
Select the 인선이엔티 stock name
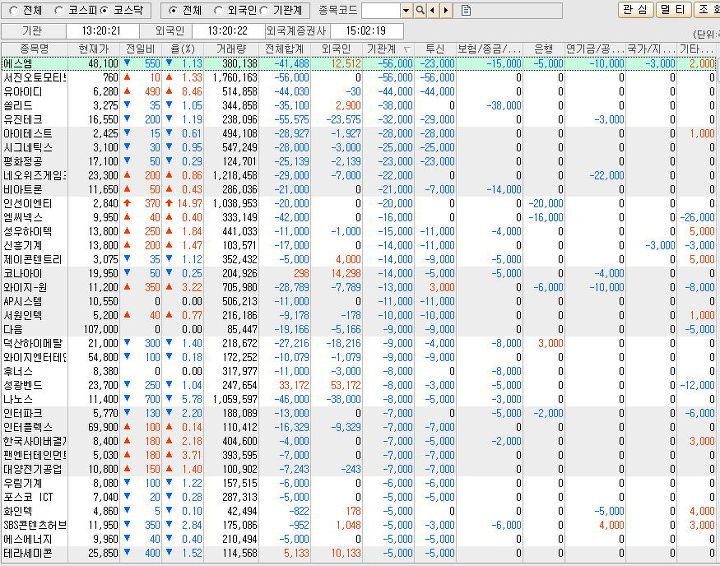(28, 203)
